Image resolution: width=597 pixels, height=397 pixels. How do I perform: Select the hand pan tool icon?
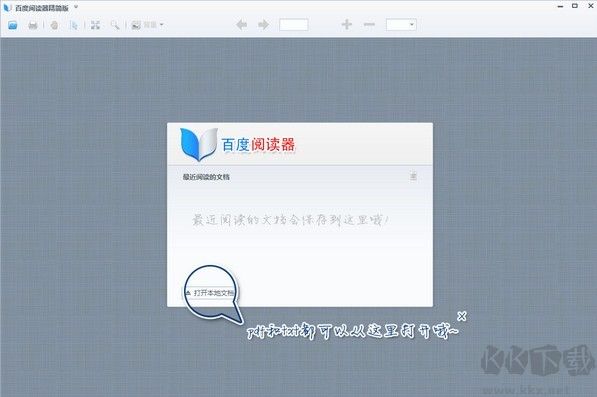54,25
